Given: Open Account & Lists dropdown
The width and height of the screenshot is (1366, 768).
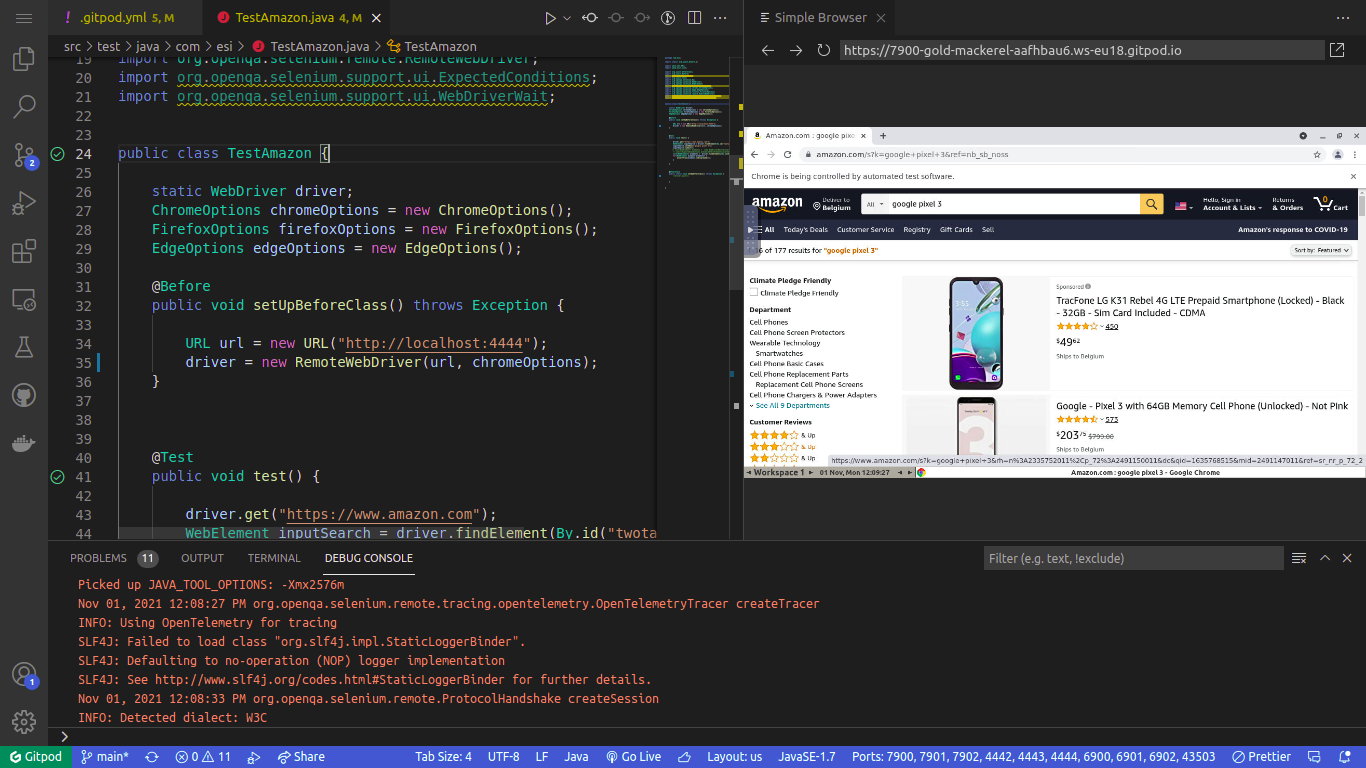Looking at the screenshot, I should tap(1232, 204).
